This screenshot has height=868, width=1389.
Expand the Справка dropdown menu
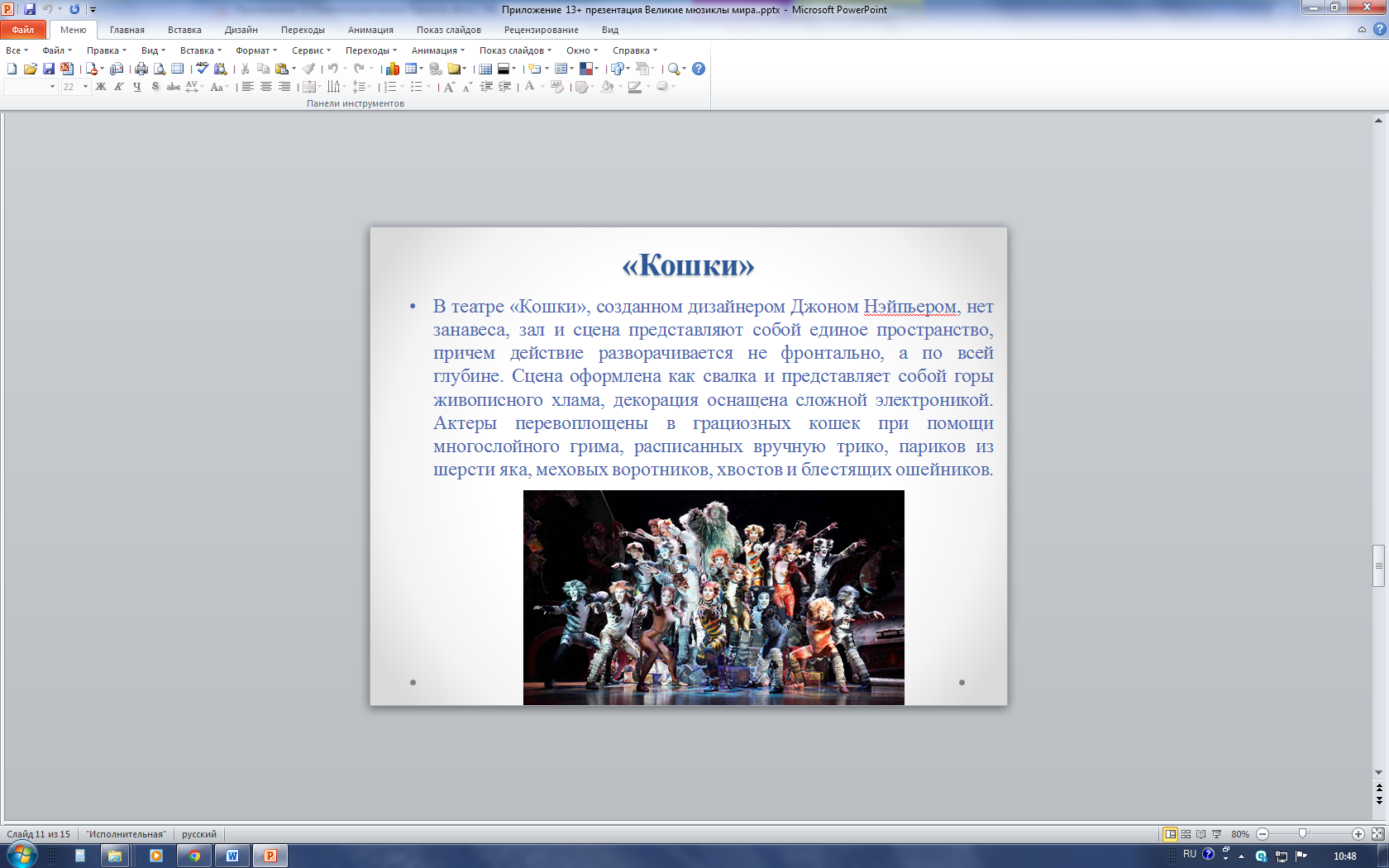point(635,50)
